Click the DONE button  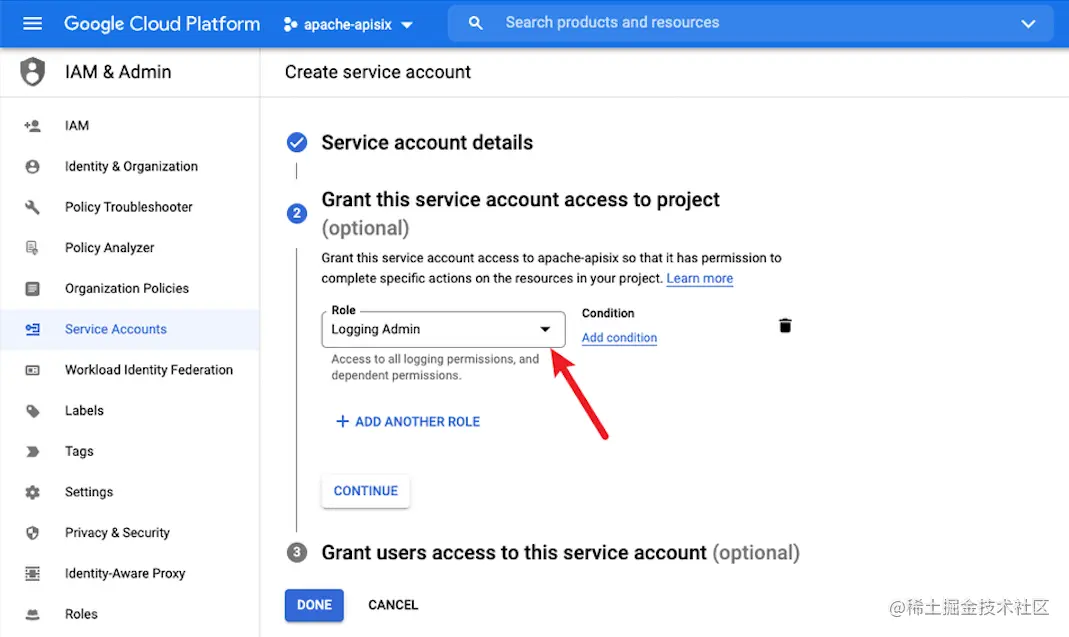click(x=314, y=605)
